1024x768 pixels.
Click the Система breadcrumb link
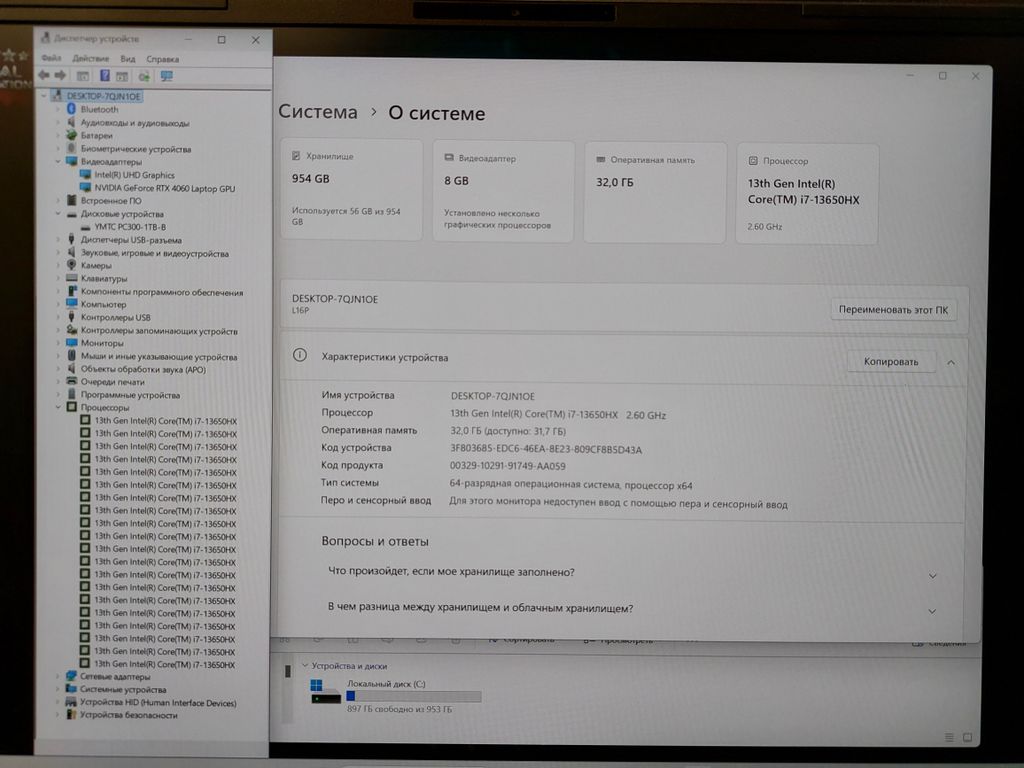click(317, 113)
